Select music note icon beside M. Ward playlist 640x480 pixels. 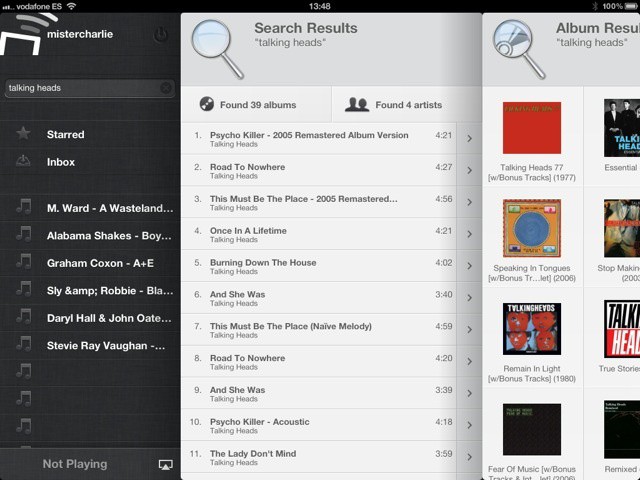24,208
